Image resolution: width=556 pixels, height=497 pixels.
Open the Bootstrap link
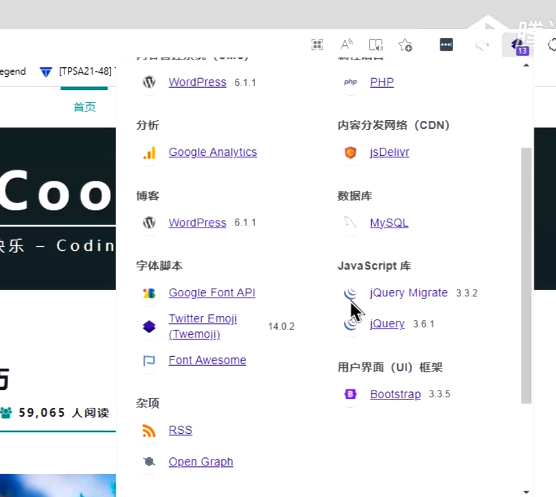395,394
